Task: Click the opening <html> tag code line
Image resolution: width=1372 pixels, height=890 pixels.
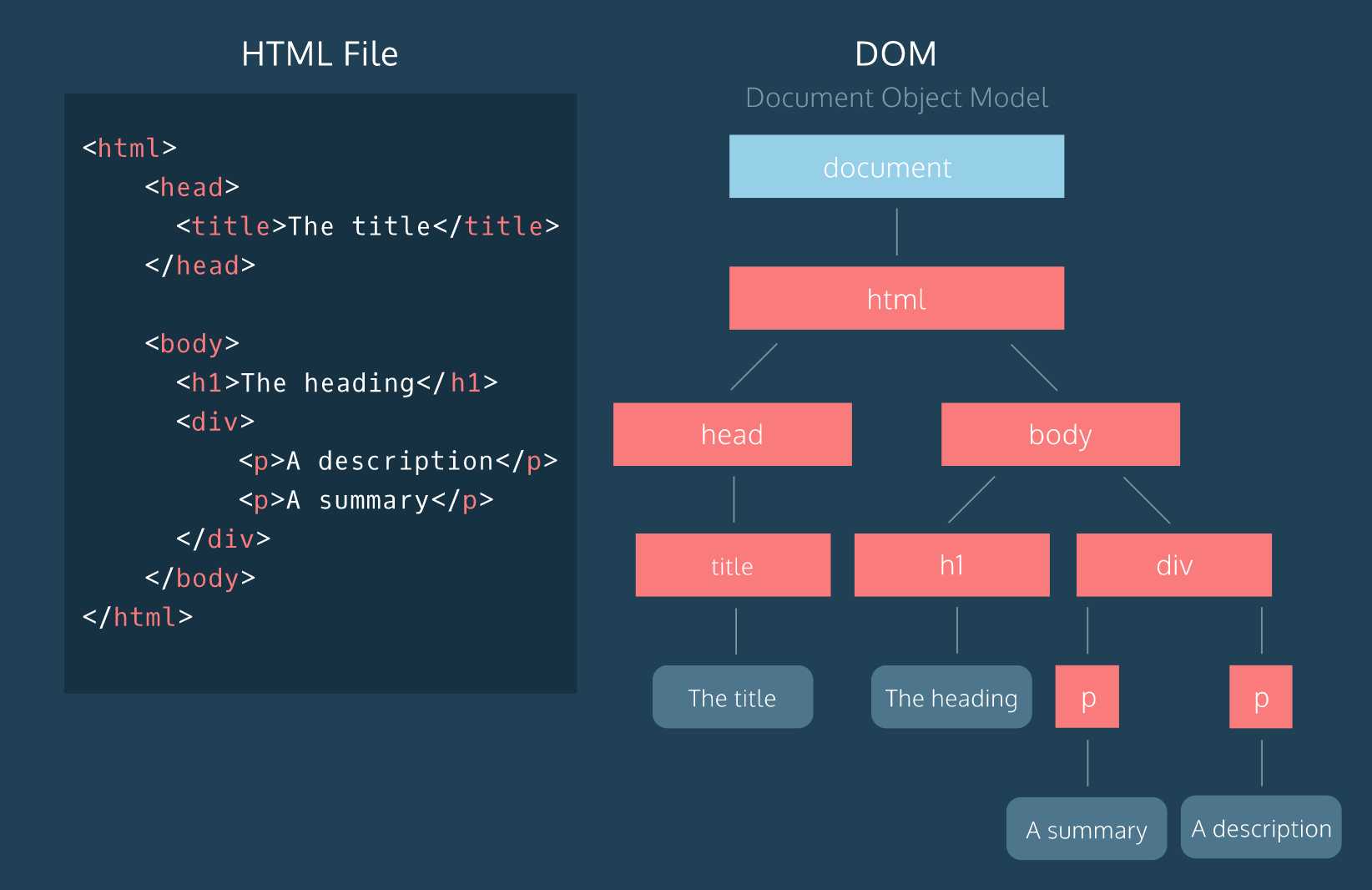Action: 129,148
